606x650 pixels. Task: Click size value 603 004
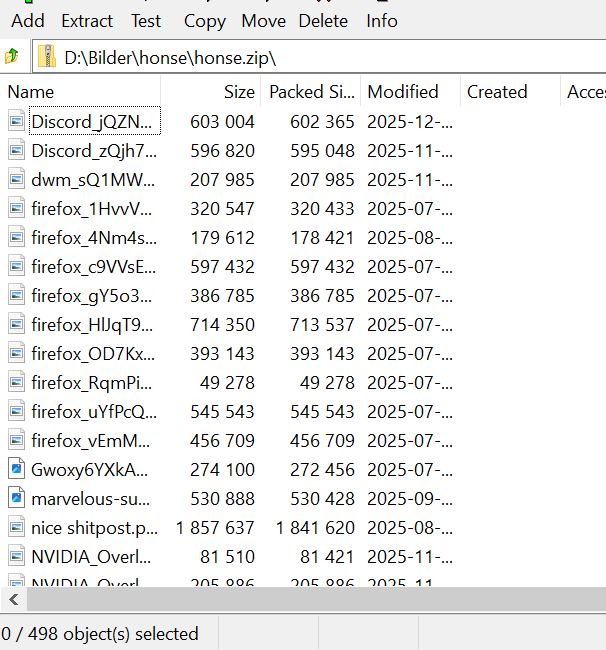pos(222,121)
